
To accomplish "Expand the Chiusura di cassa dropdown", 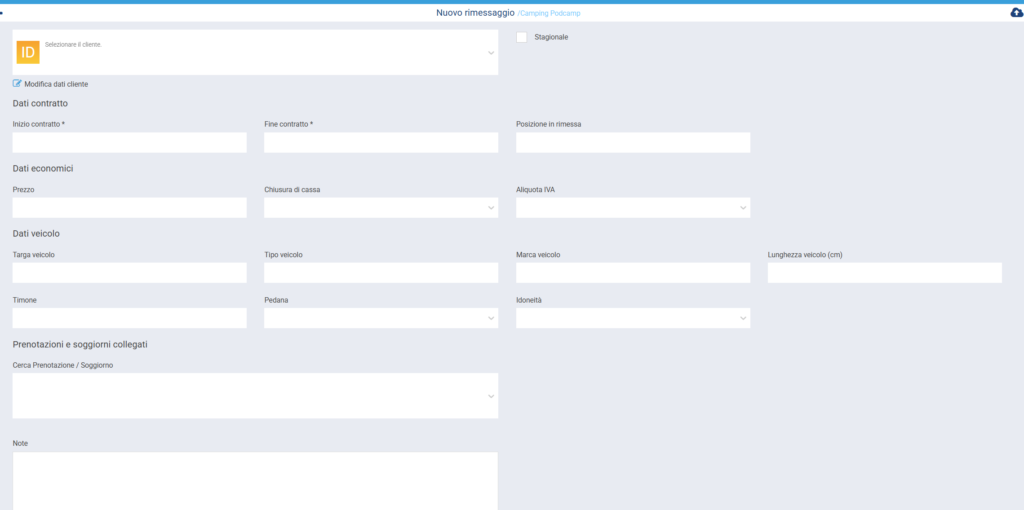I will pyautogui.click(x=380, y=208).
